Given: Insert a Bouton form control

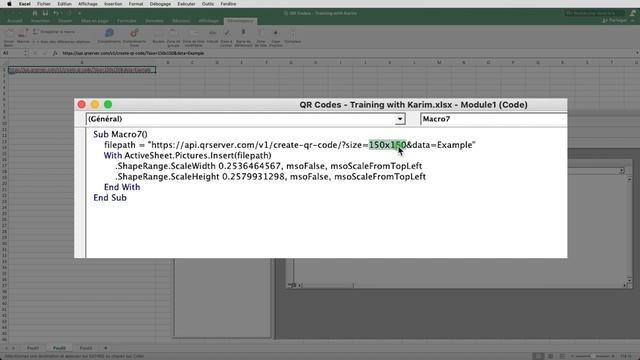Looking at the screenshot, I should (x=158, y=37).
